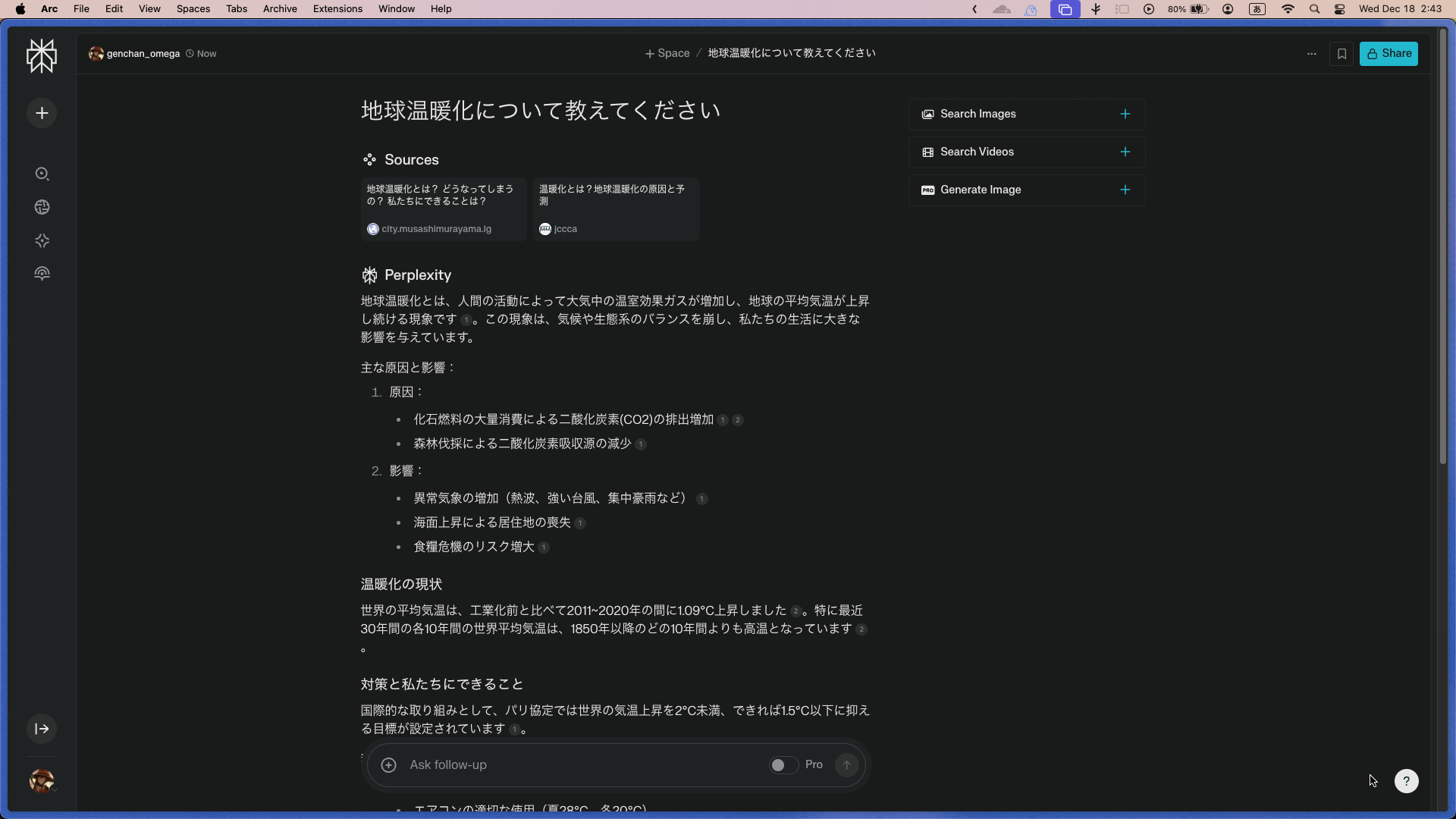
Task: Click the Perplexity logo in the top-left corner
Action: point(42,55)
